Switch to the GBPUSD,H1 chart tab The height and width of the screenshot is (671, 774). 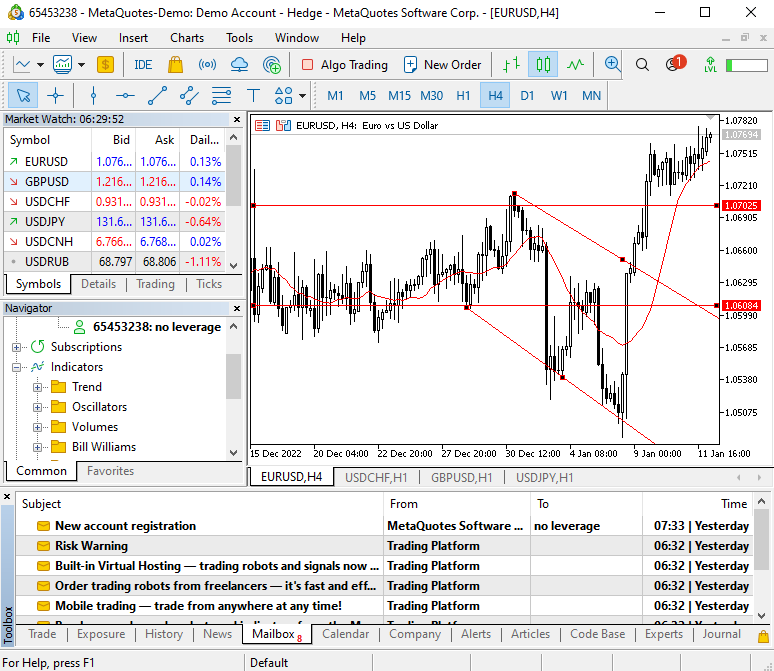(x=462, y=478)
